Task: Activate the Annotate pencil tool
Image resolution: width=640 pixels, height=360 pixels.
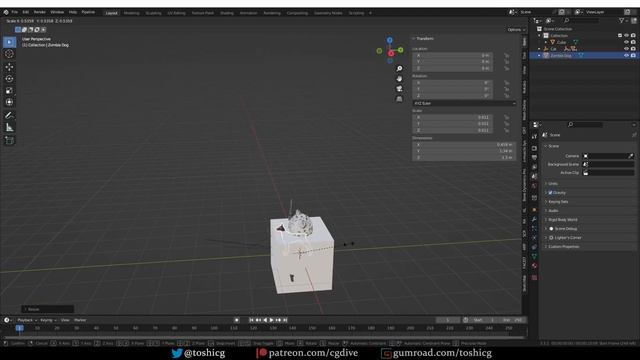Action: tap(9, 116)
